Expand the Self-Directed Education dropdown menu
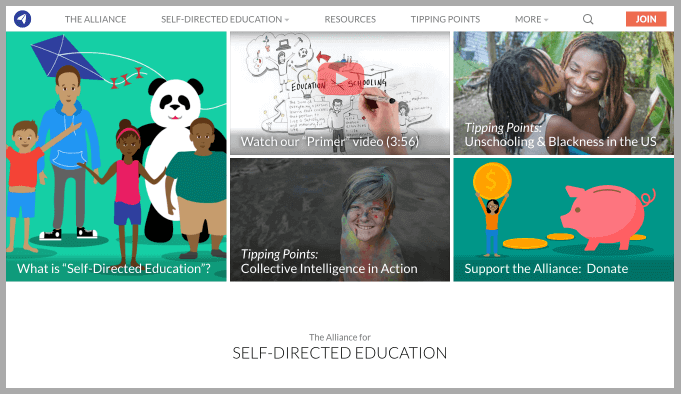 225,19
